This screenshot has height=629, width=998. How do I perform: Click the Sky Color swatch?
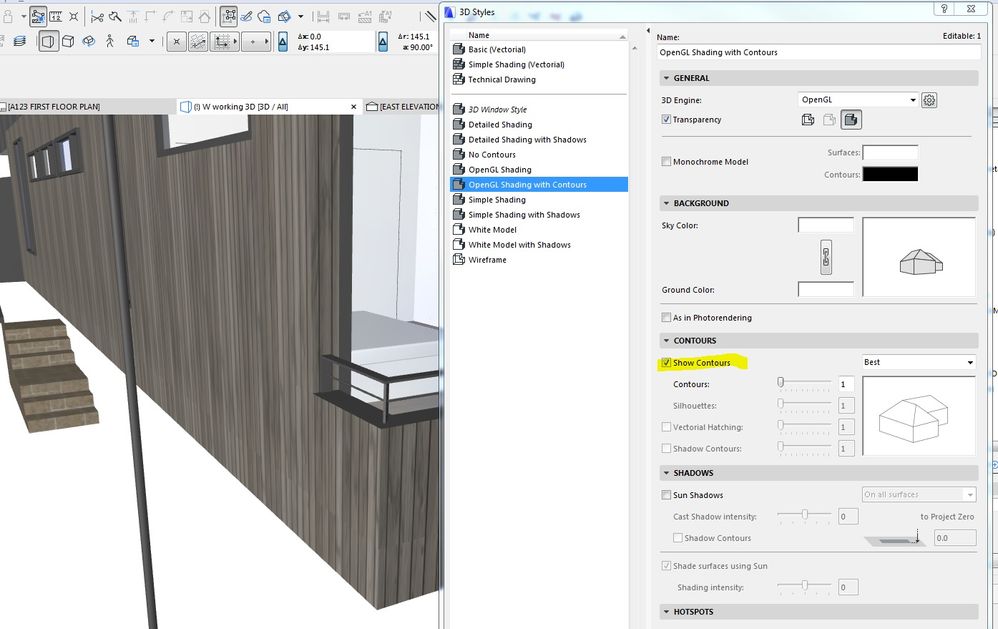825,225
